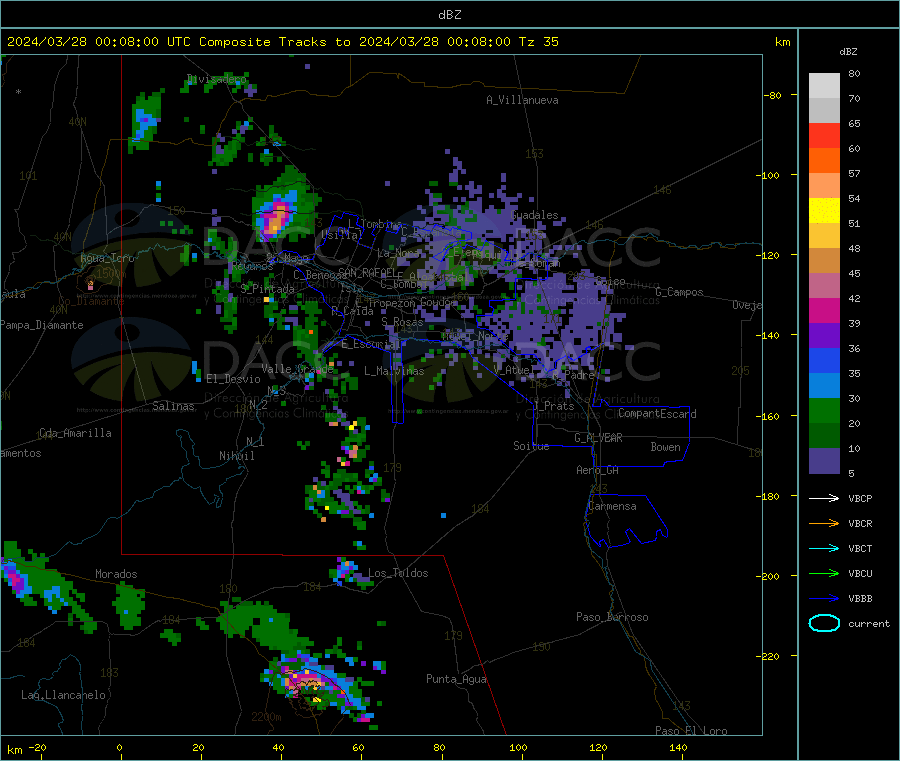Click the 'G_Campos' map label
The image size is (900, 761).
[679, 292]
